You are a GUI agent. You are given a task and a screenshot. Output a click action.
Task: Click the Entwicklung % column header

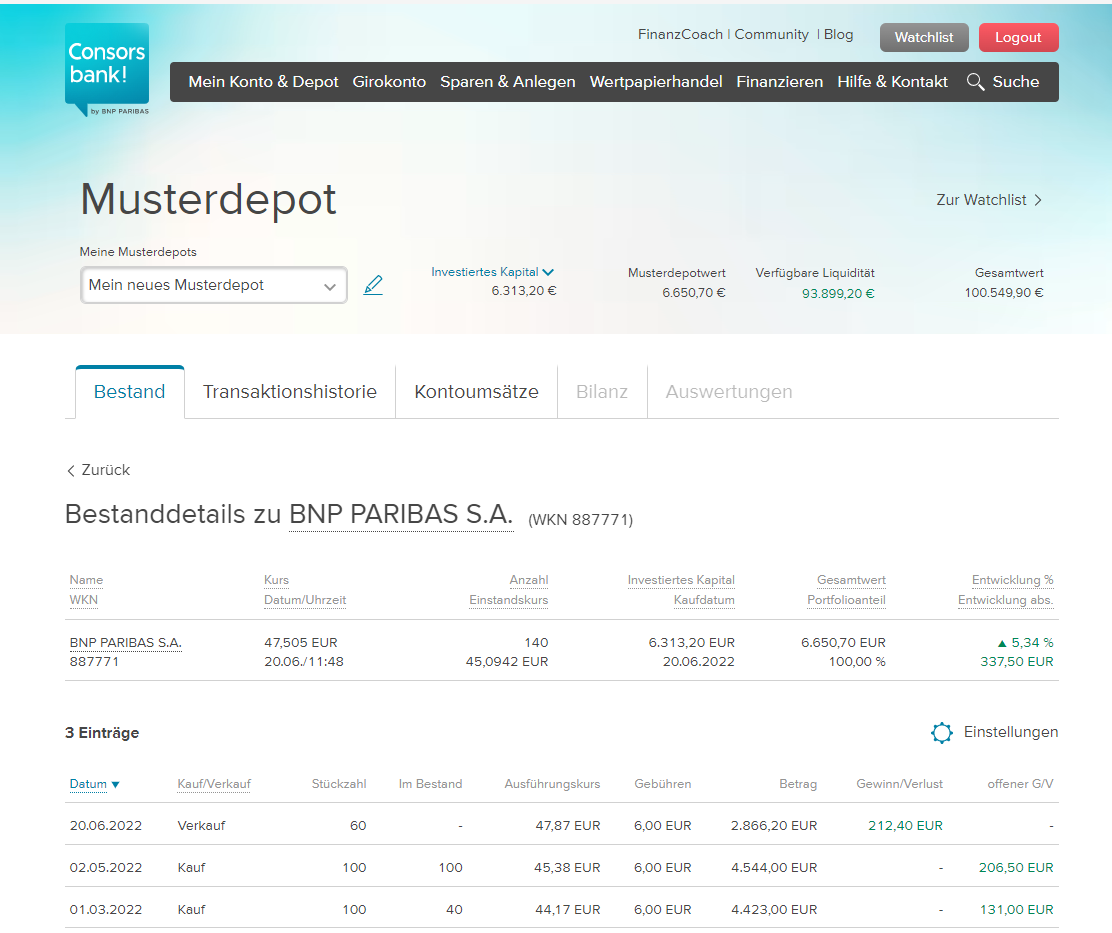pos(1013,581)
